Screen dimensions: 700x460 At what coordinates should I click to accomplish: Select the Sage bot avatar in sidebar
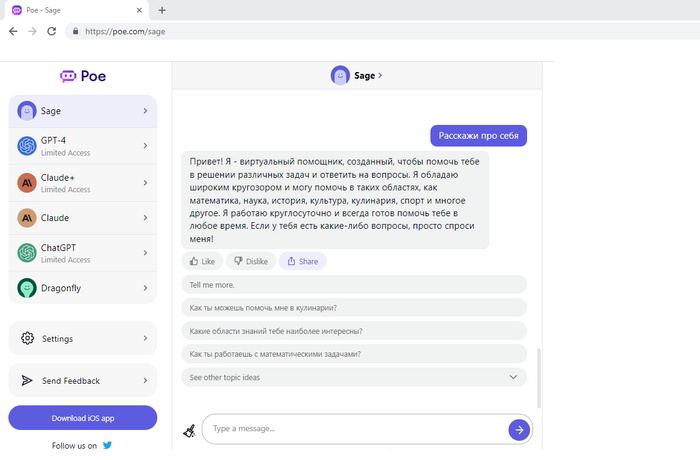point(27,111)
